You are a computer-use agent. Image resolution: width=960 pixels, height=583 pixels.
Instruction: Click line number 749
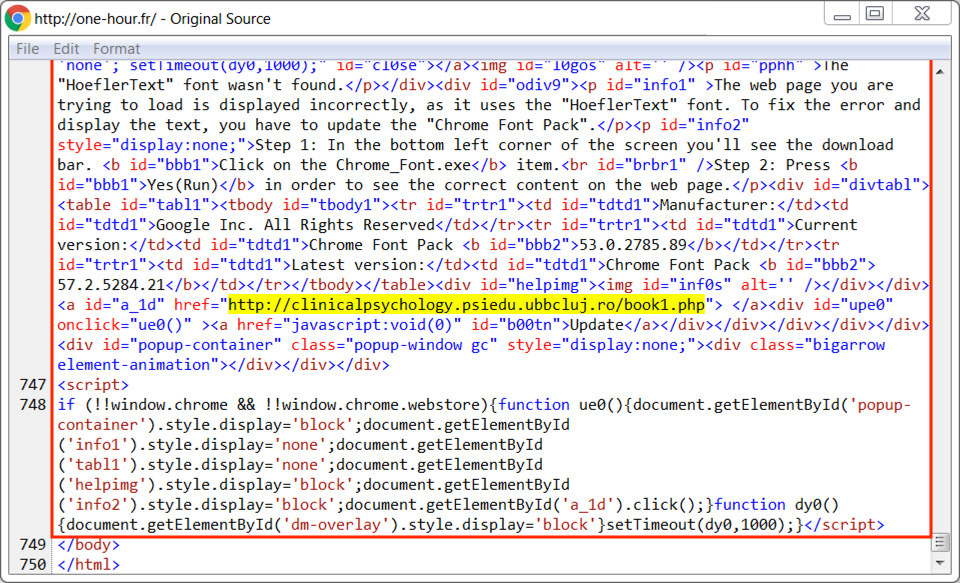(32, 544)
